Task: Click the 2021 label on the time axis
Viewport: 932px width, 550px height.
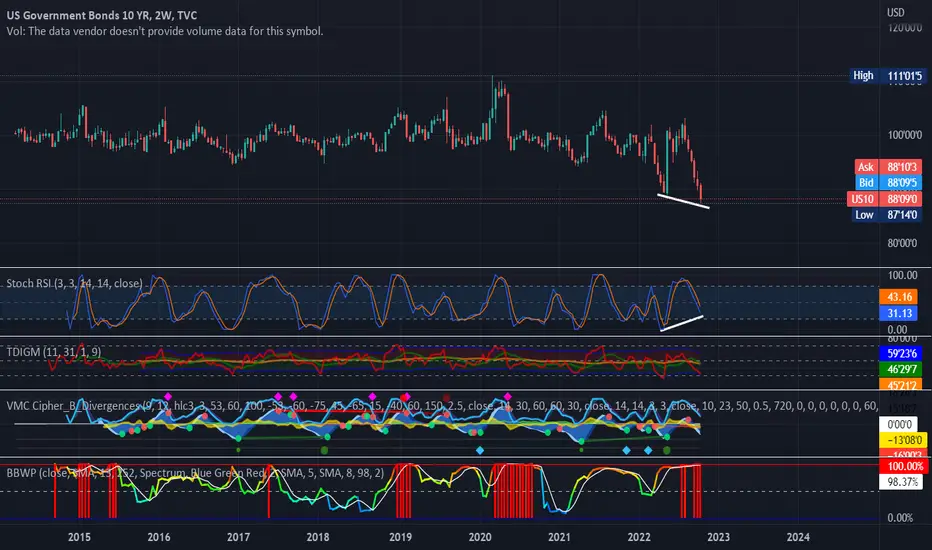Action: click(559, 537)
